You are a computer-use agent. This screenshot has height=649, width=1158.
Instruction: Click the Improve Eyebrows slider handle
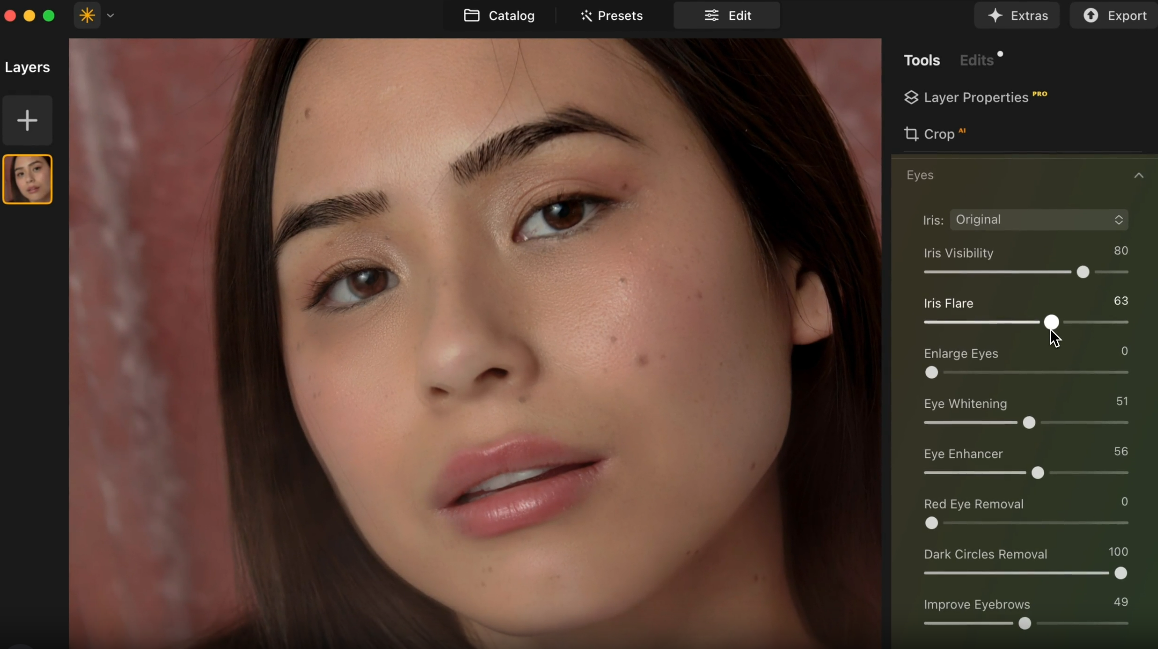pyautogui.click(x=1025, y=624)
